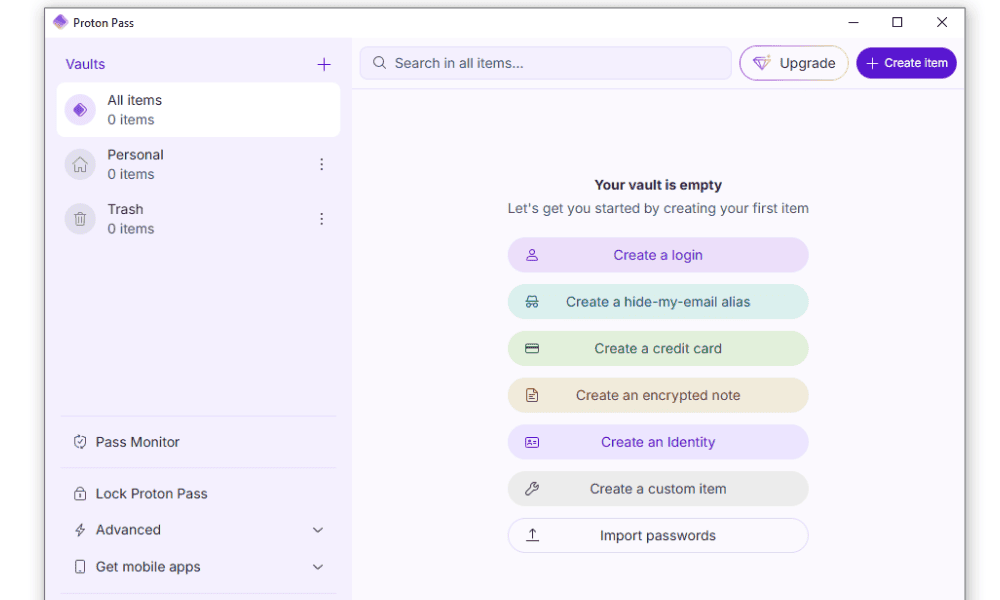Click the Pass Monitor shield icon
The width and height of the screenshot is (1000, 600).
click(x=80, y=442)
